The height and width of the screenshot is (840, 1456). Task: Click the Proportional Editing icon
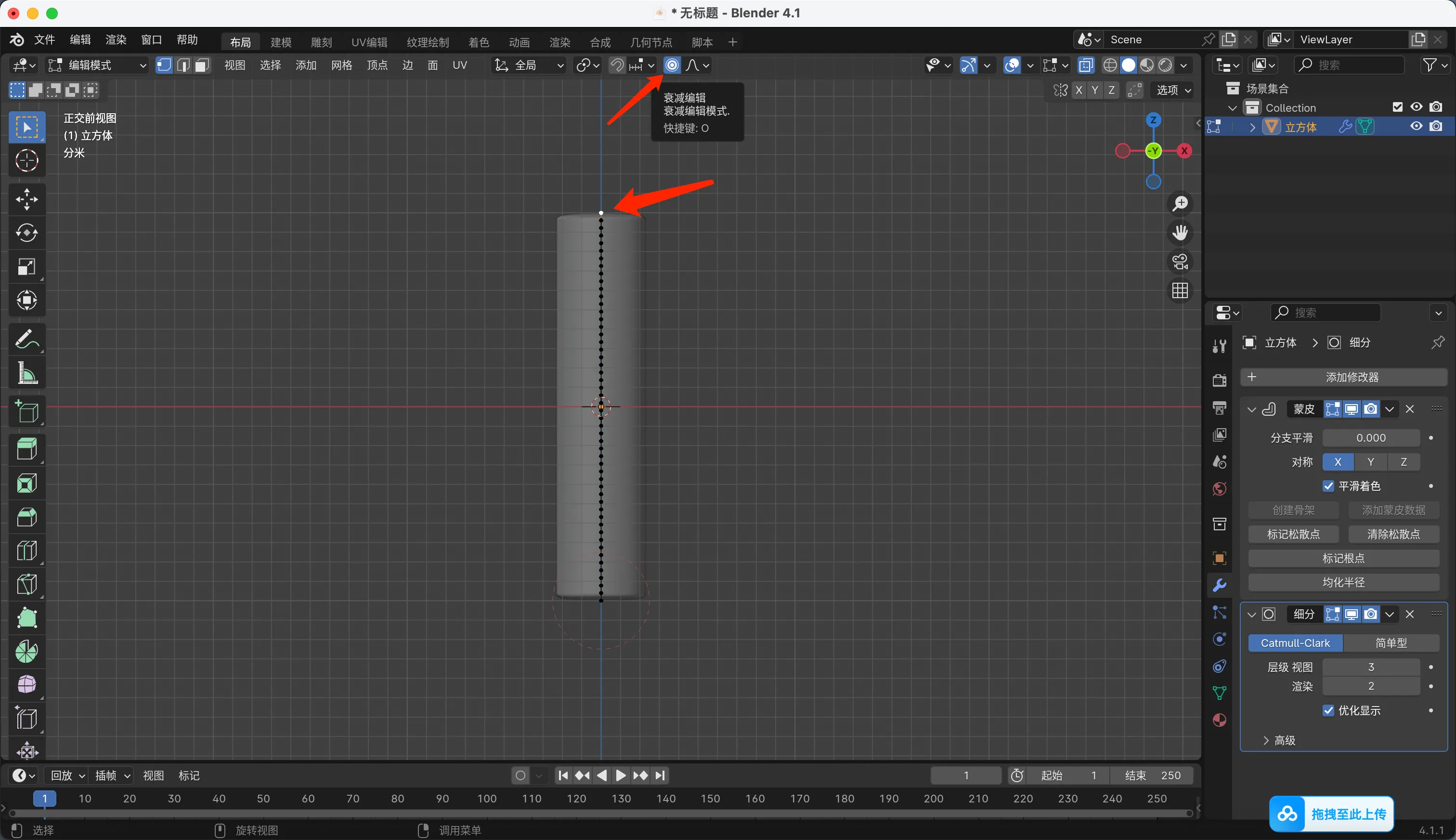(x=672, y=65)
